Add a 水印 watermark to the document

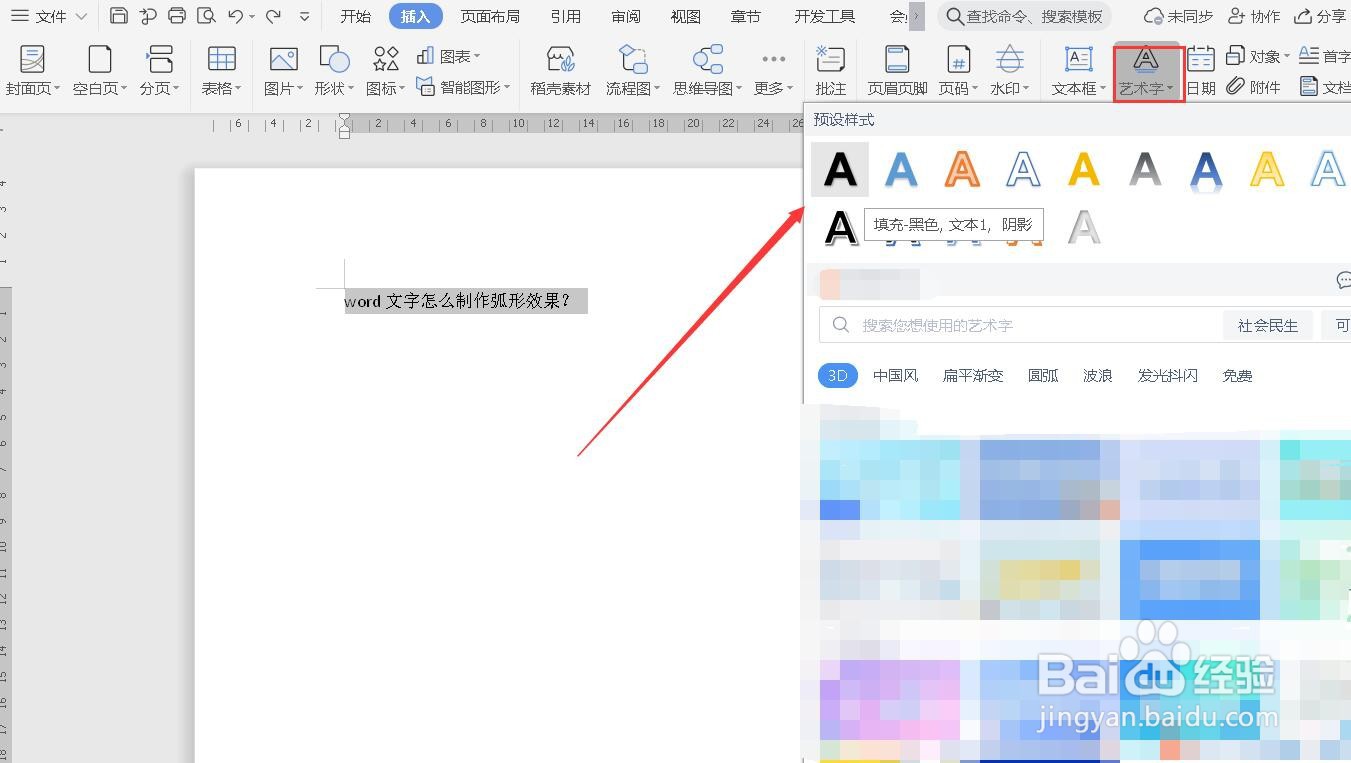tap(1007, 70)
